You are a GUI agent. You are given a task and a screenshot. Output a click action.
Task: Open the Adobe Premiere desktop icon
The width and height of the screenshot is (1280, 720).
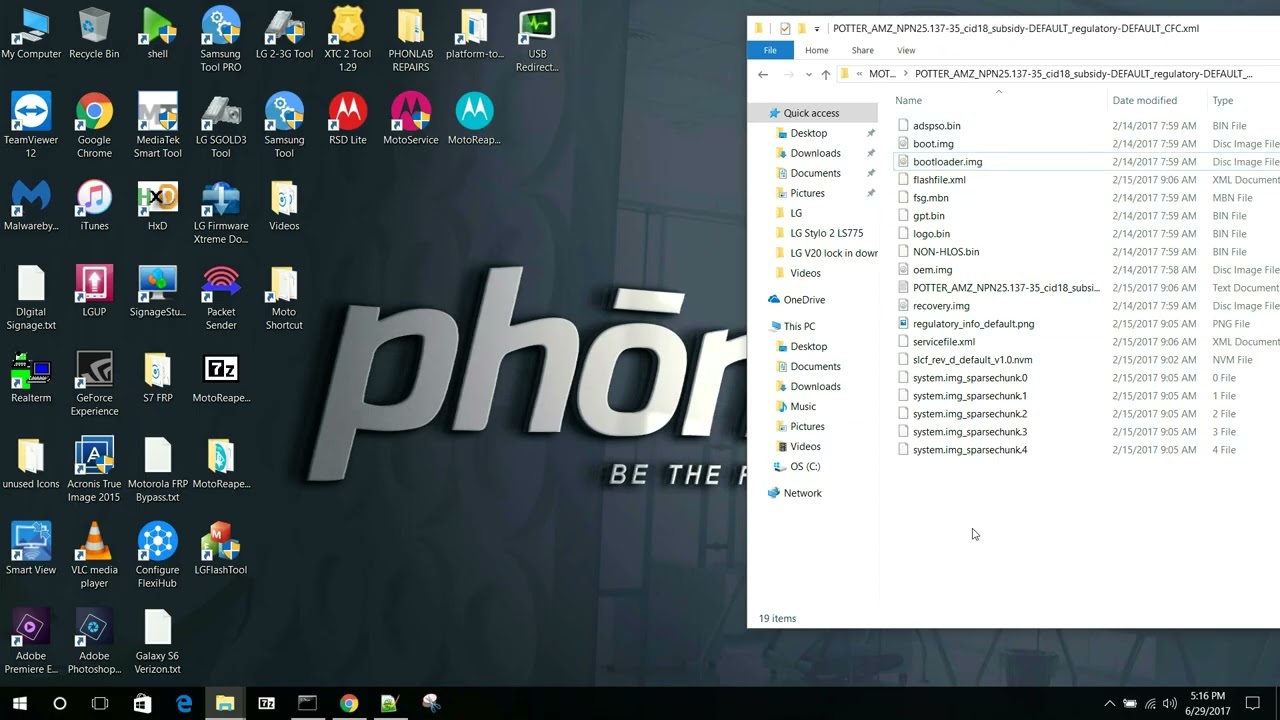(x=31, y=642)
